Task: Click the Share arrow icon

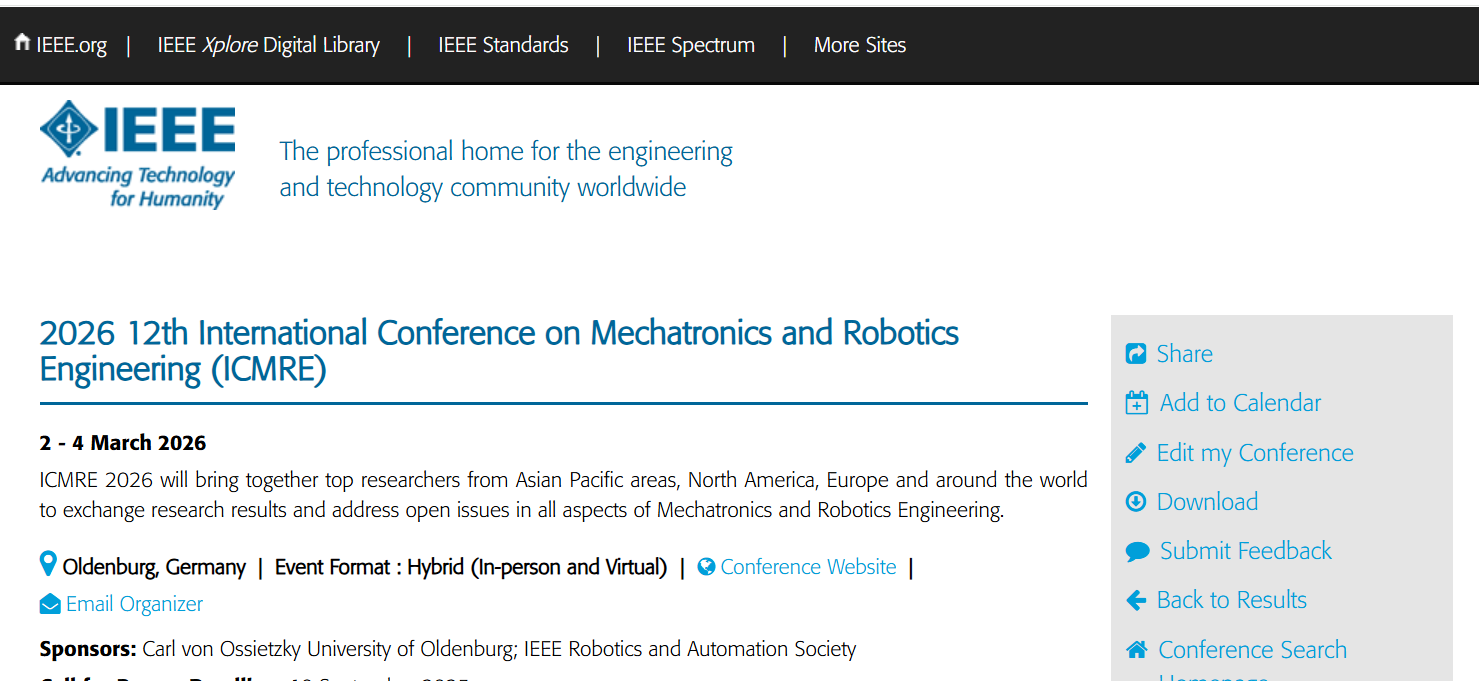Action: 1136,354
